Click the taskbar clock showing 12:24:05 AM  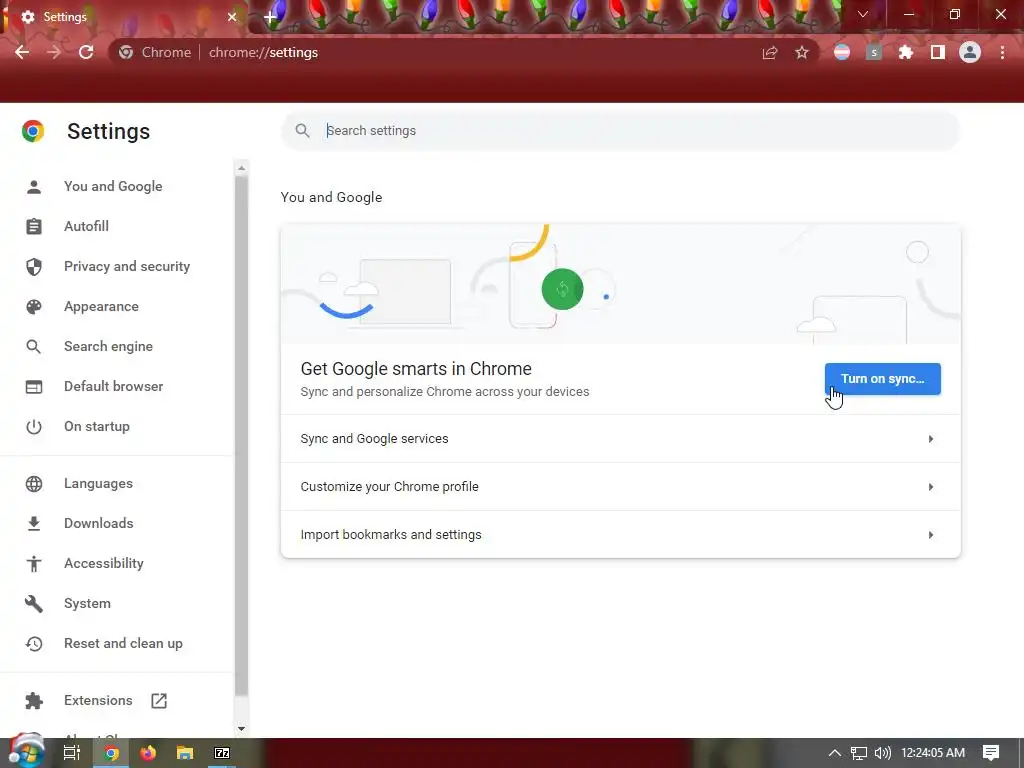[933, 753]
